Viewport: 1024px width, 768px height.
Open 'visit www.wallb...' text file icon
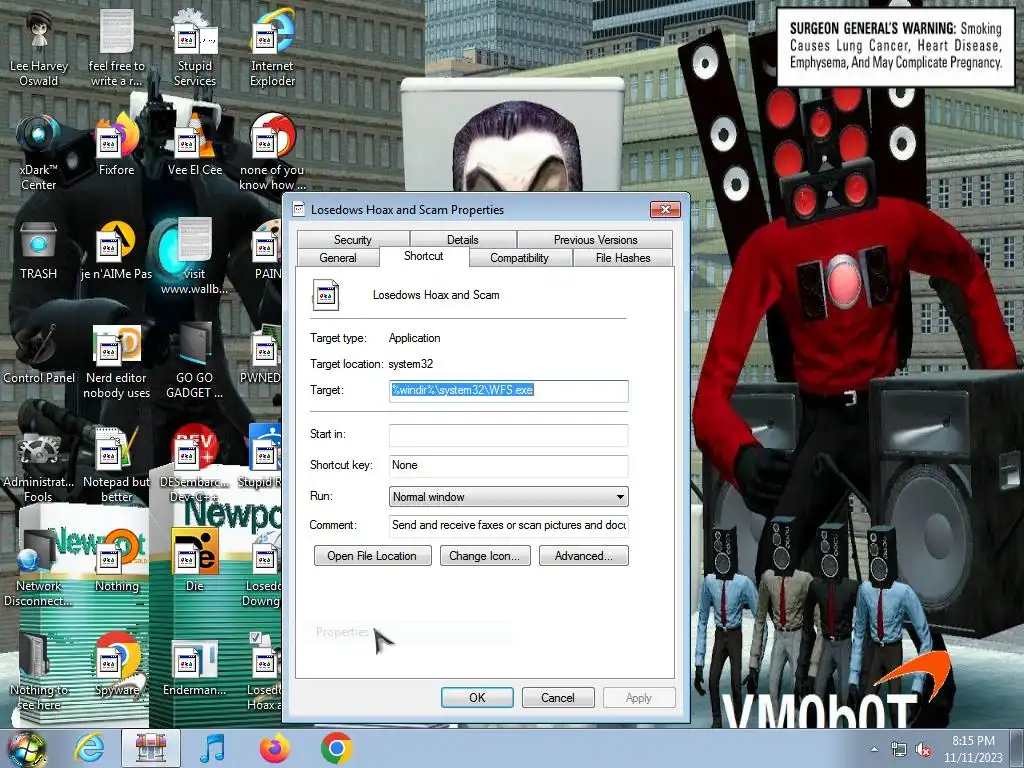click(x=195, y=256)
